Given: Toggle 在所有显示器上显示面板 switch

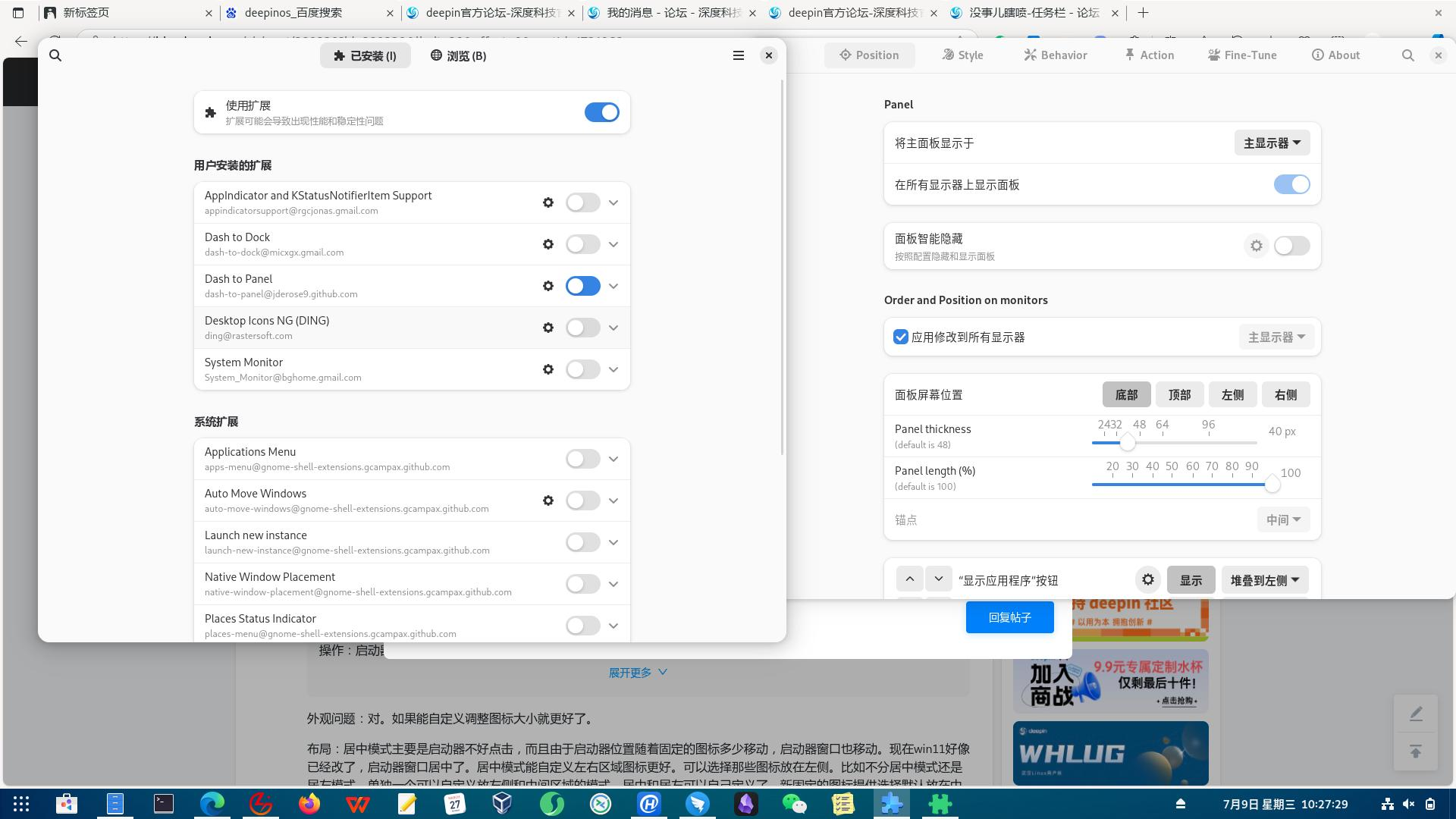Looking at the screenshot, I should point(1292,184).
